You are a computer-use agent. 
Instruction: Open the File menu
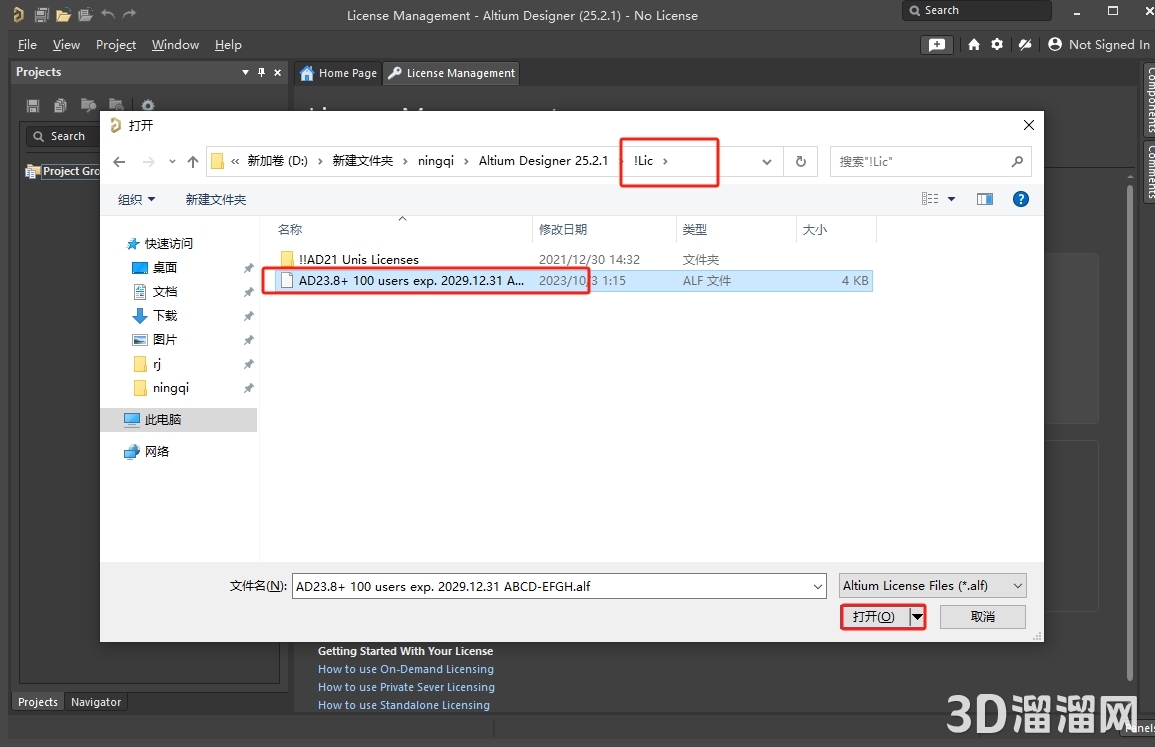[27, 45]
